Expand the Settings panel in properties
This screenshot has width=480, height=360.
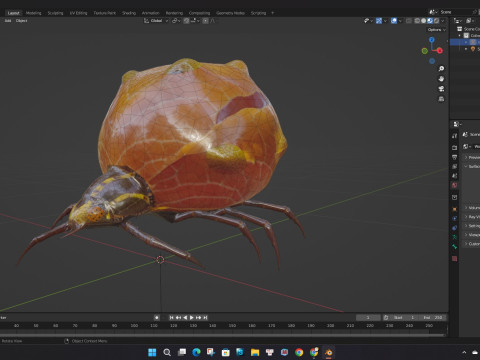pos(472,226)
